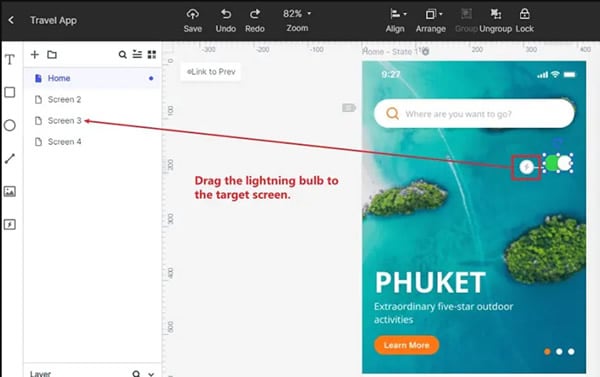Click the Learn More button

[x=406, y=345]
